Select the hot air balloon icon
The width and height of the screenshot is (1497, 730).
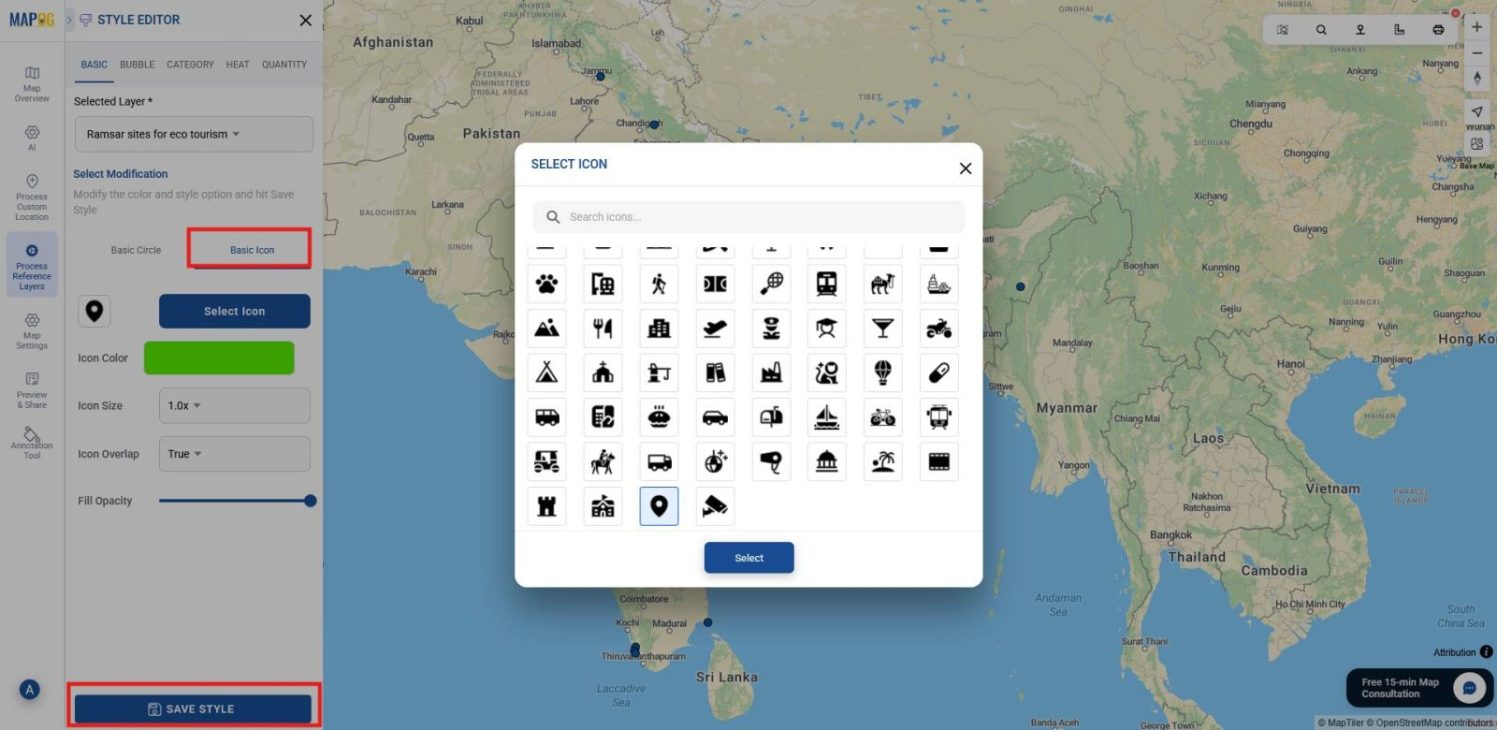click(x=883, y=371)
